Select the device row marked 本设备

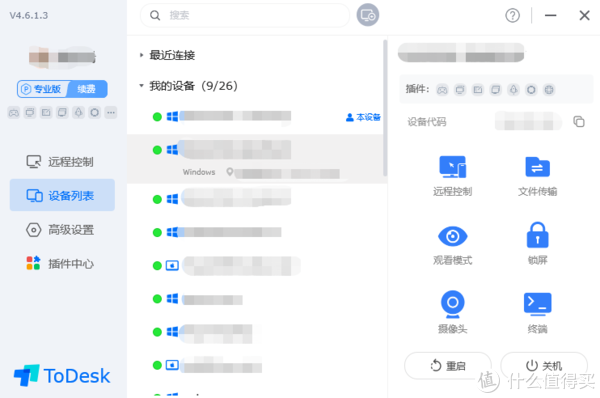pyautogui.click(x=256, y=117)
